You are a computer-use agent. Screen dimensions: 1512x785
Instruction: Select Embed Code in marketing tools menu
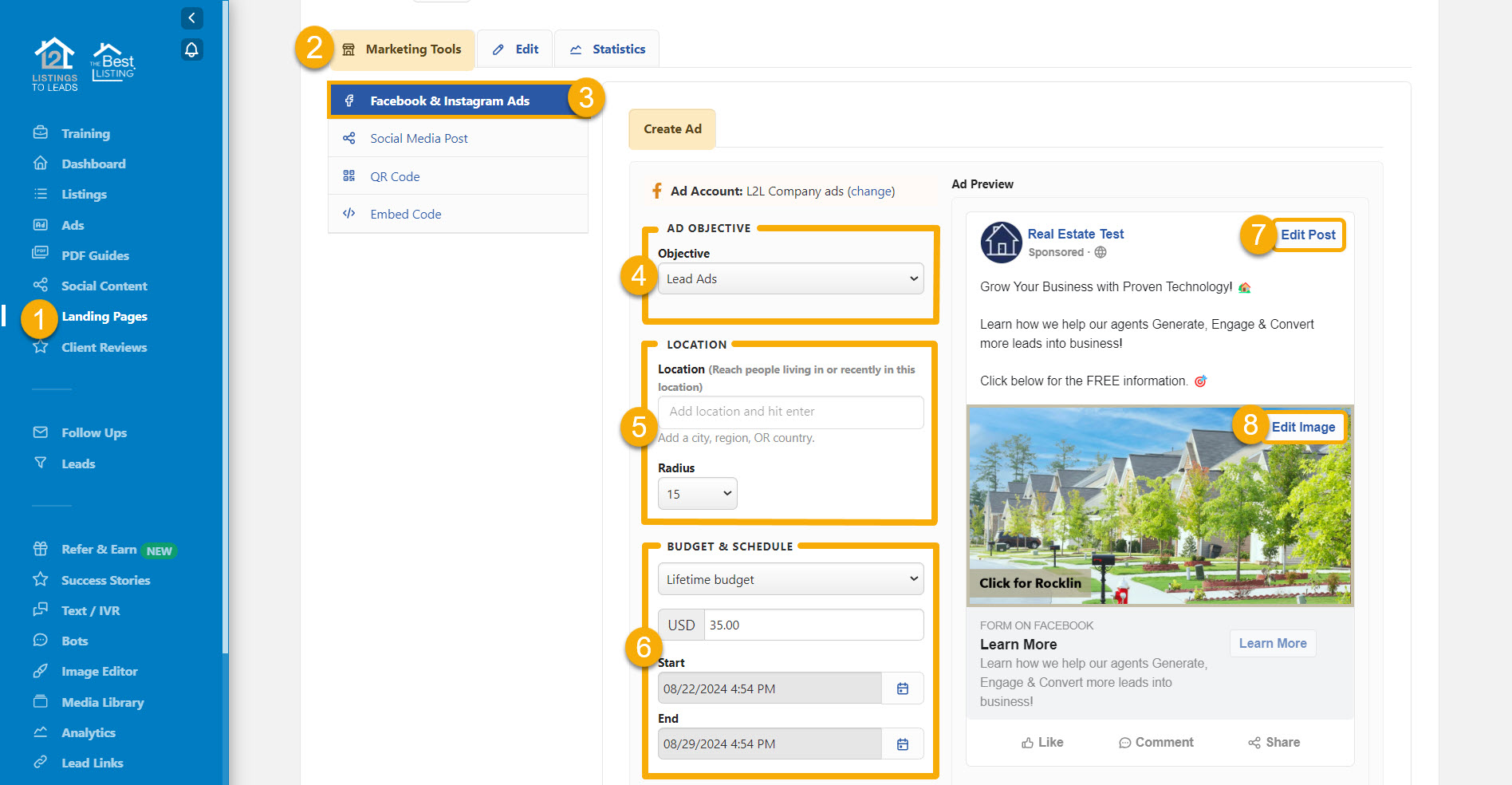[405, 214]
